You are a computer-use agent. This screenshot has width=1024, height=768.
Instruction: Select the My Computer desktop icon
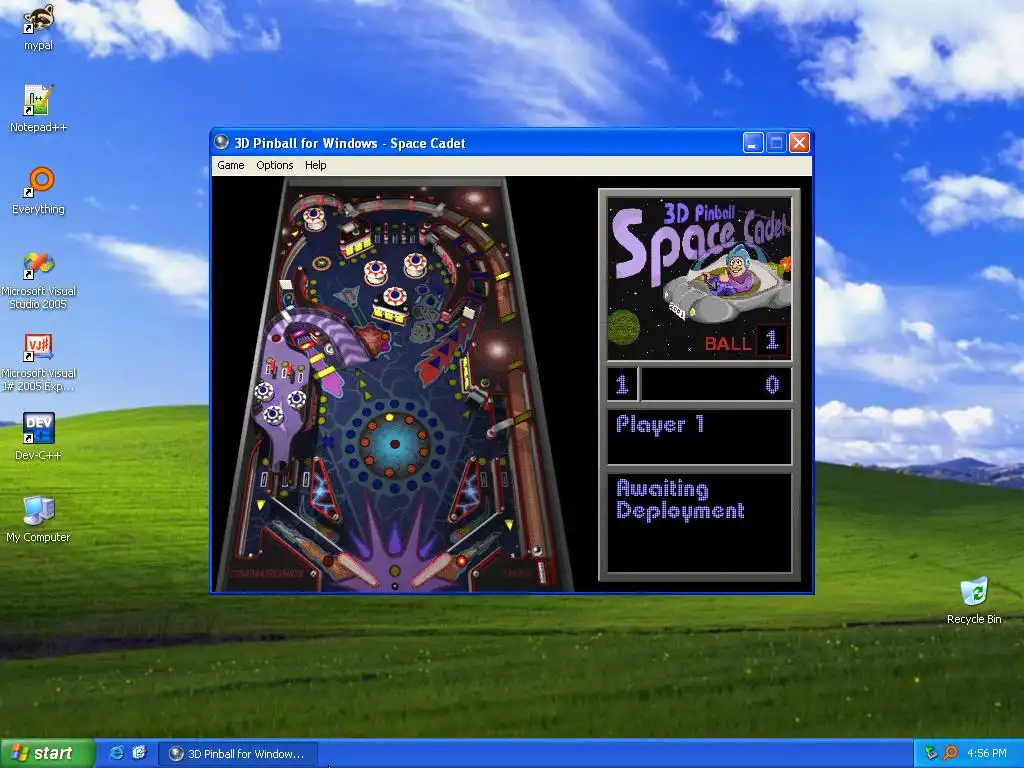(38, 519)
